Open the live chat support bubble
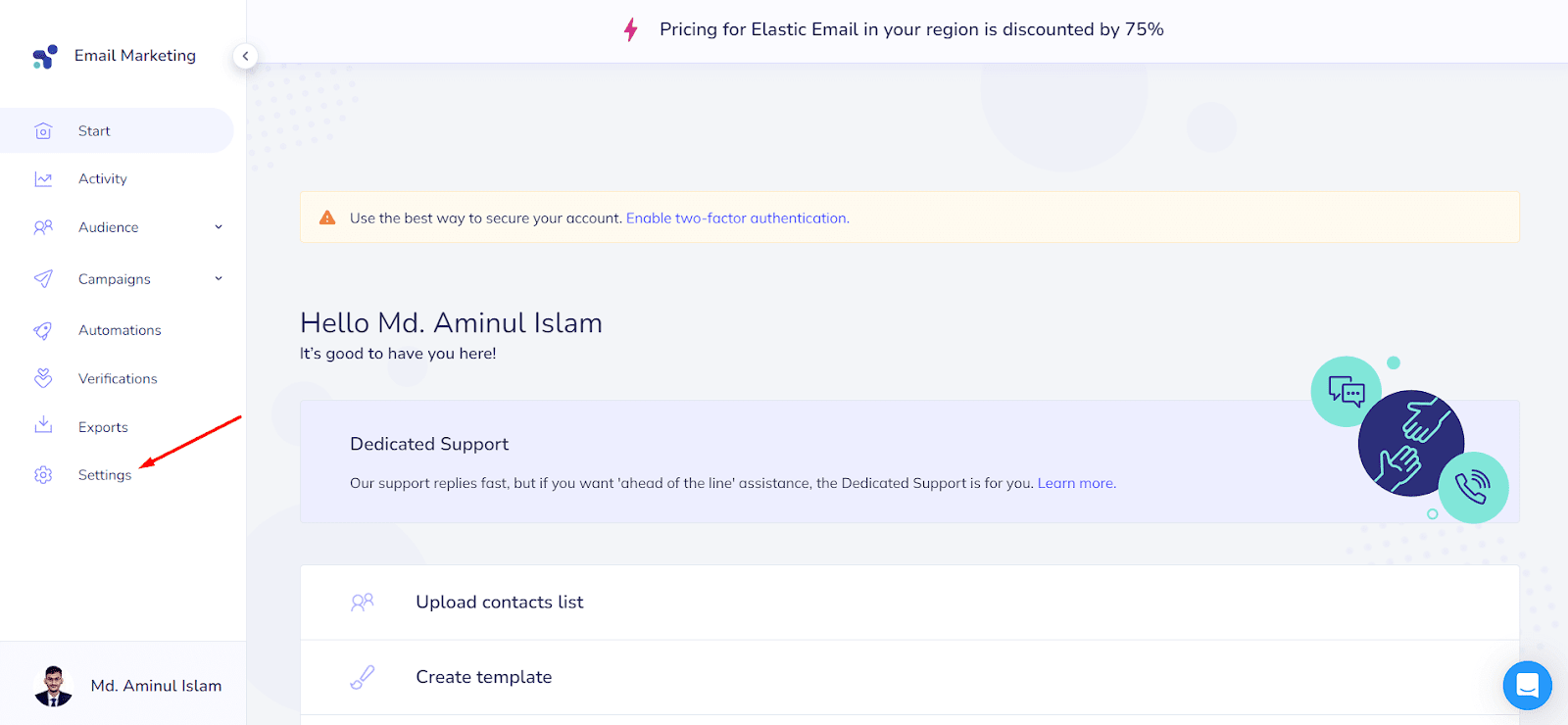The width and height of the screenshot is (1568, 725). (1527, 686)
